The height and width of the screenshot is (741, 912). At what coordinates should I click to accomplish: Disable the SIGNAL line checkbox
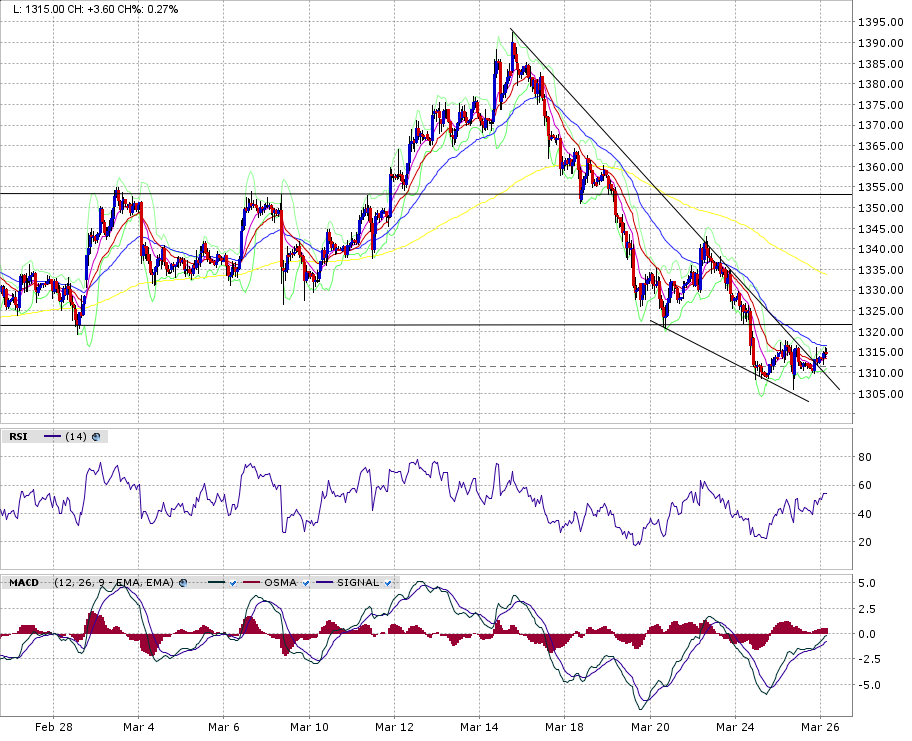click(x=387, y=582)
